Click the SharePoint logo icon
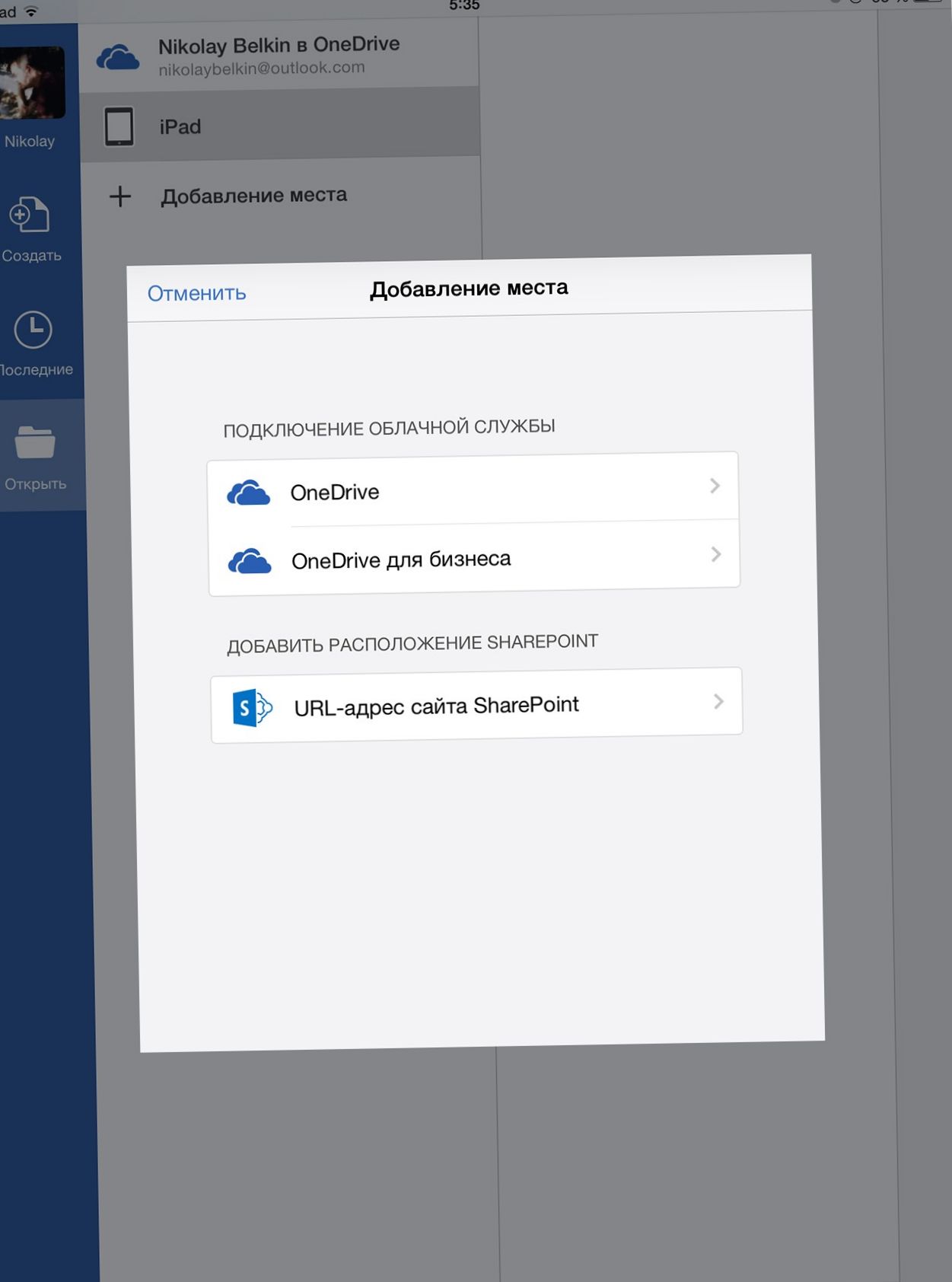 coord(252,708)
